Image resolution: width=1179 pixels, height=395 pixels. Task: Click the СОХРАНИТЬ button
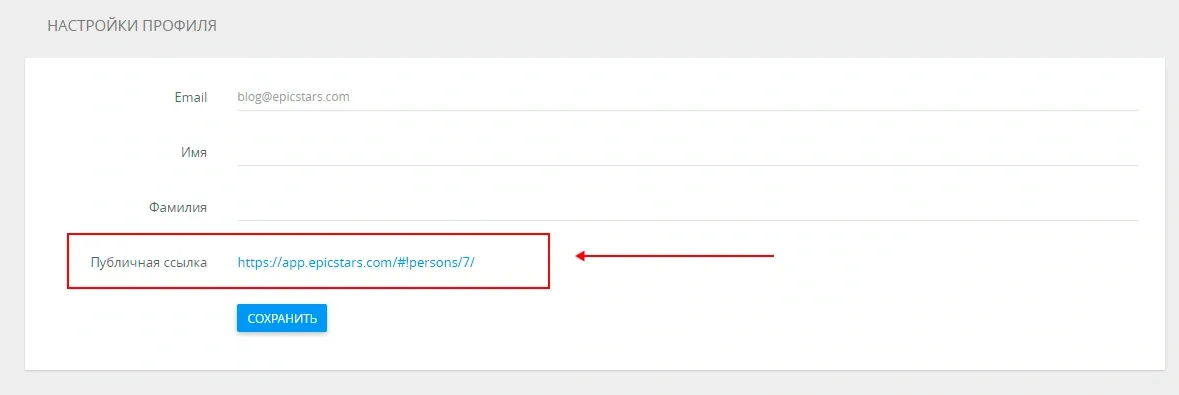[x=282, y=318]
